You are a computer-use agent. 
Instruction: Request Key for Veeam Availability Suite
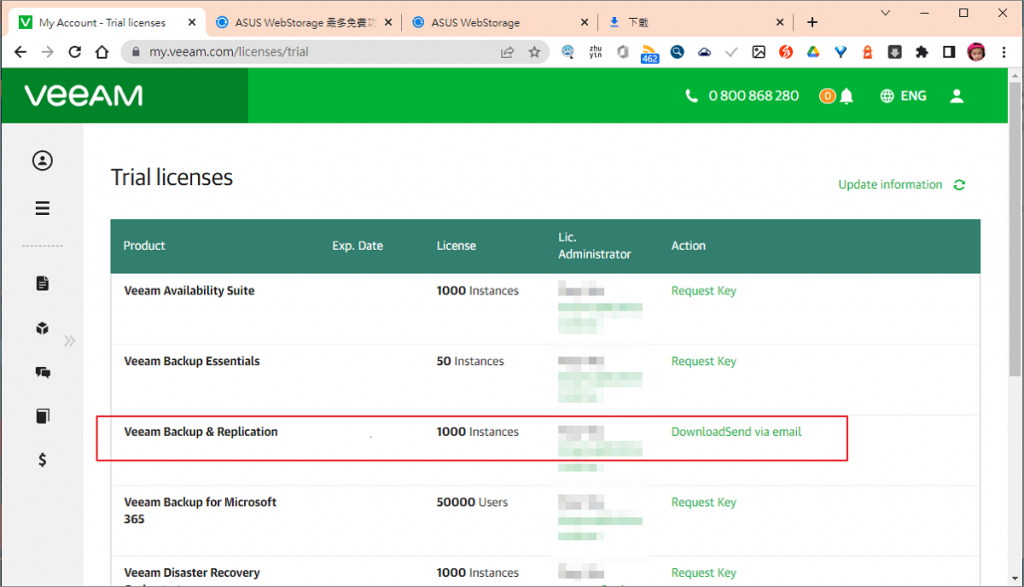click(703, 291)
